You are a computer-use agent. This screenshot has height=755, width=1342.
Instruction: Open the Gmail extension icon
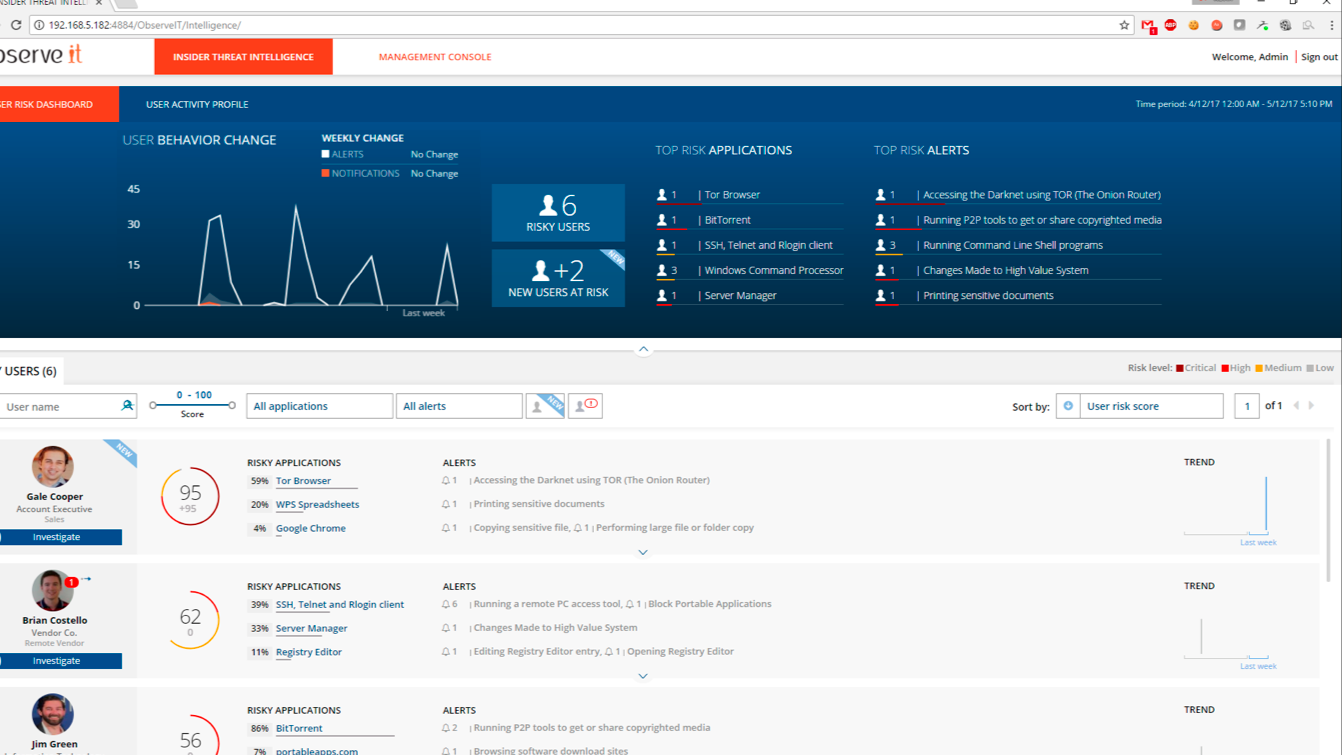click(1148, 25)
